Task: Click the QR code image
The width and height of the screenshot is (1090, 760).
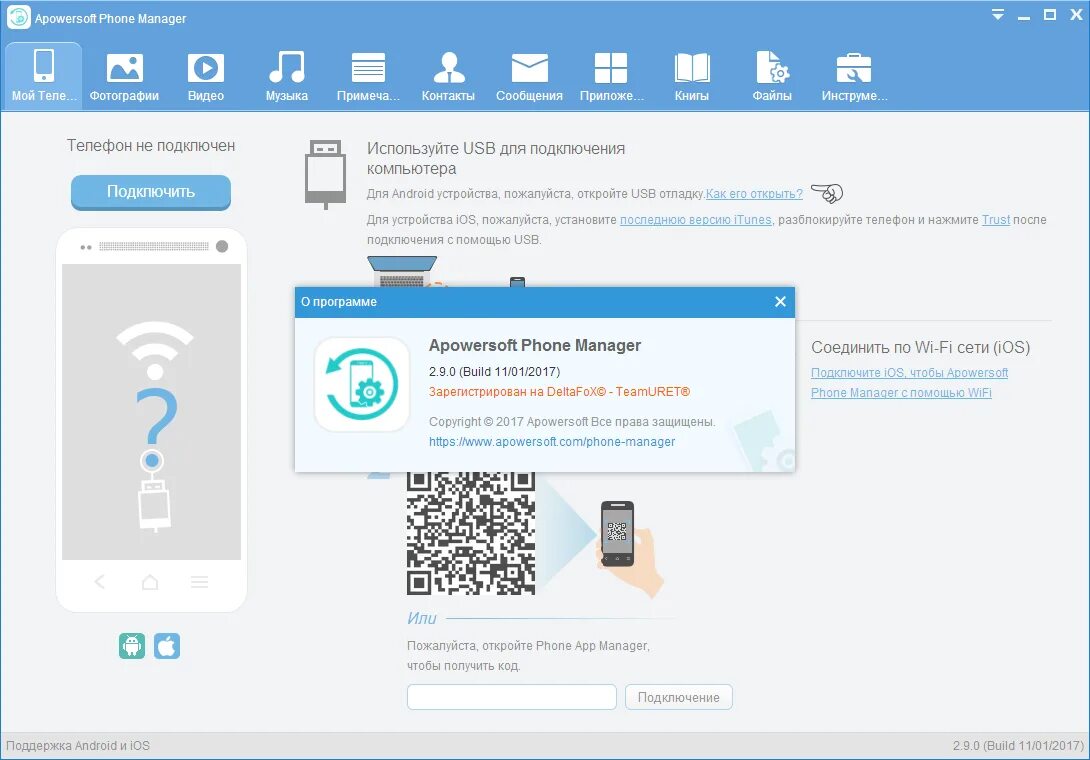Action: (x=471, y=533)
